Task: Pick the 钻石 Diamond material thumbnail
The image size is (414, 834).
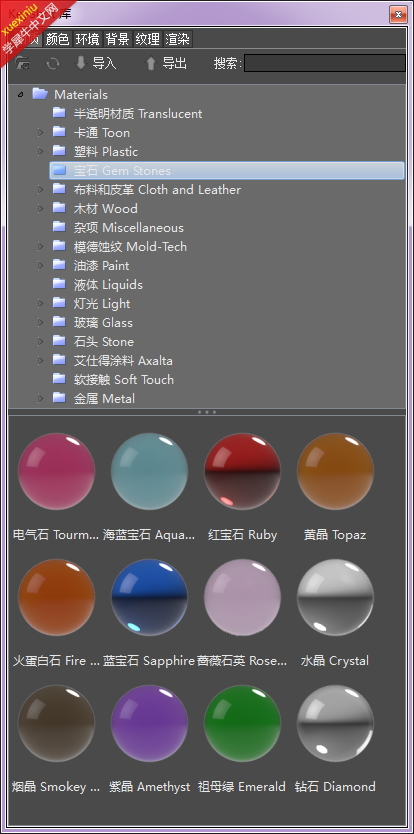Action: [335, 723]
